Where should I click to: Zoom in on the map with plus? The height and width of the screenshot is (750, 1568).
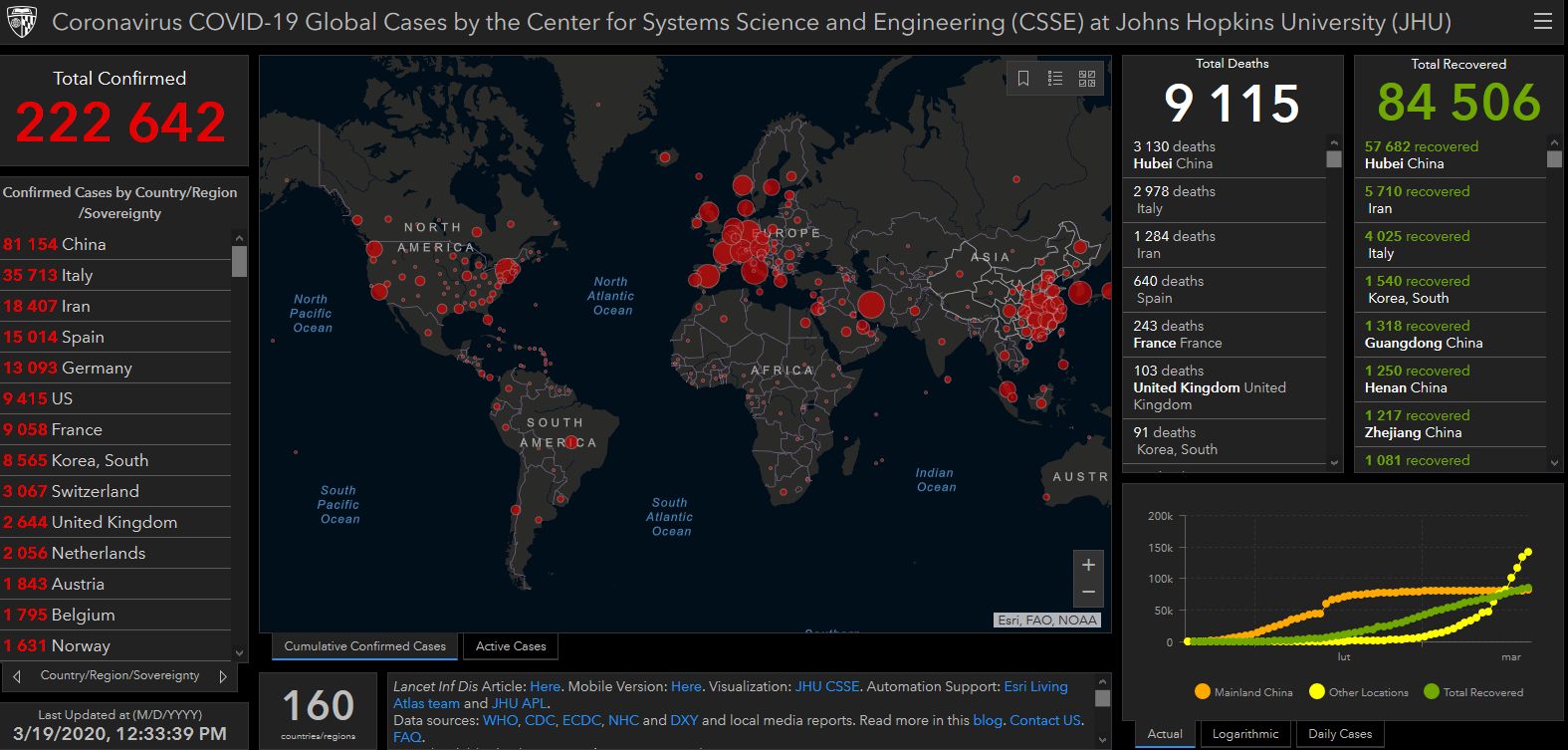(1088, 565)
